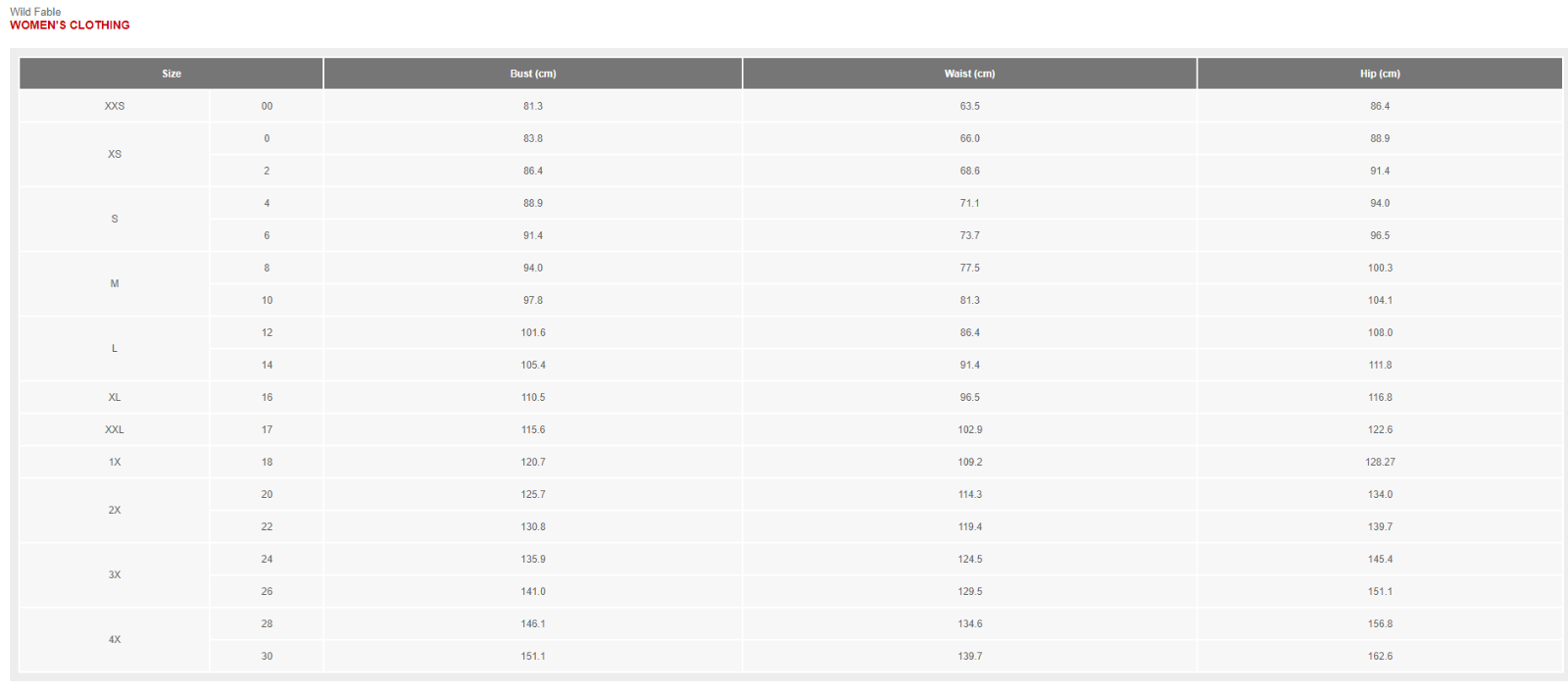The image size is (1568, 692).
Task: Click the 4X size label cell
Action: click(115, 639)
